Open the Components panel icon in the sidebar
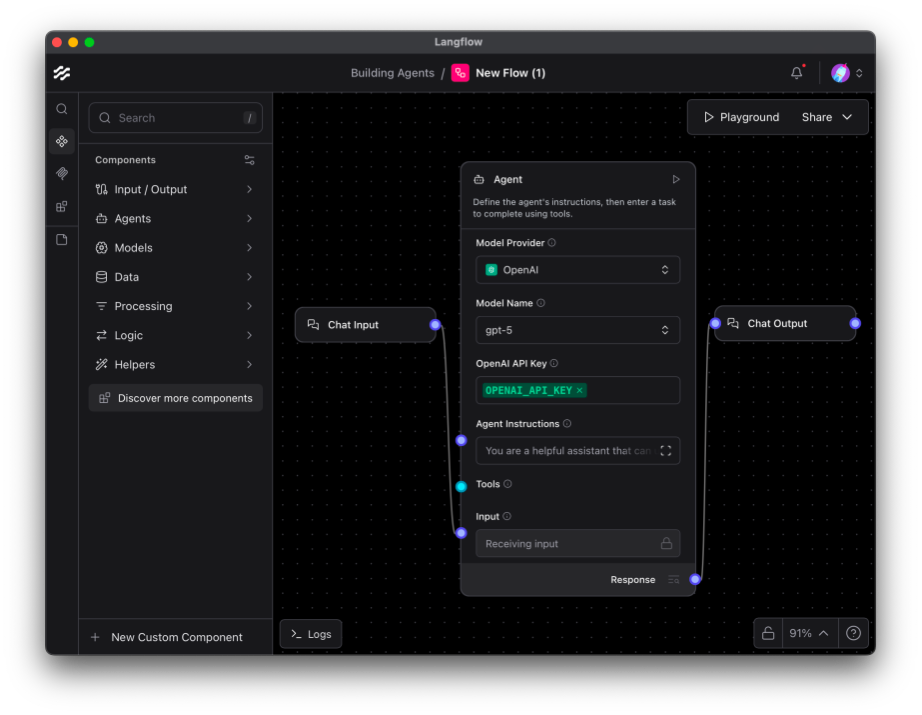922x715 pixels. (61, 141)
